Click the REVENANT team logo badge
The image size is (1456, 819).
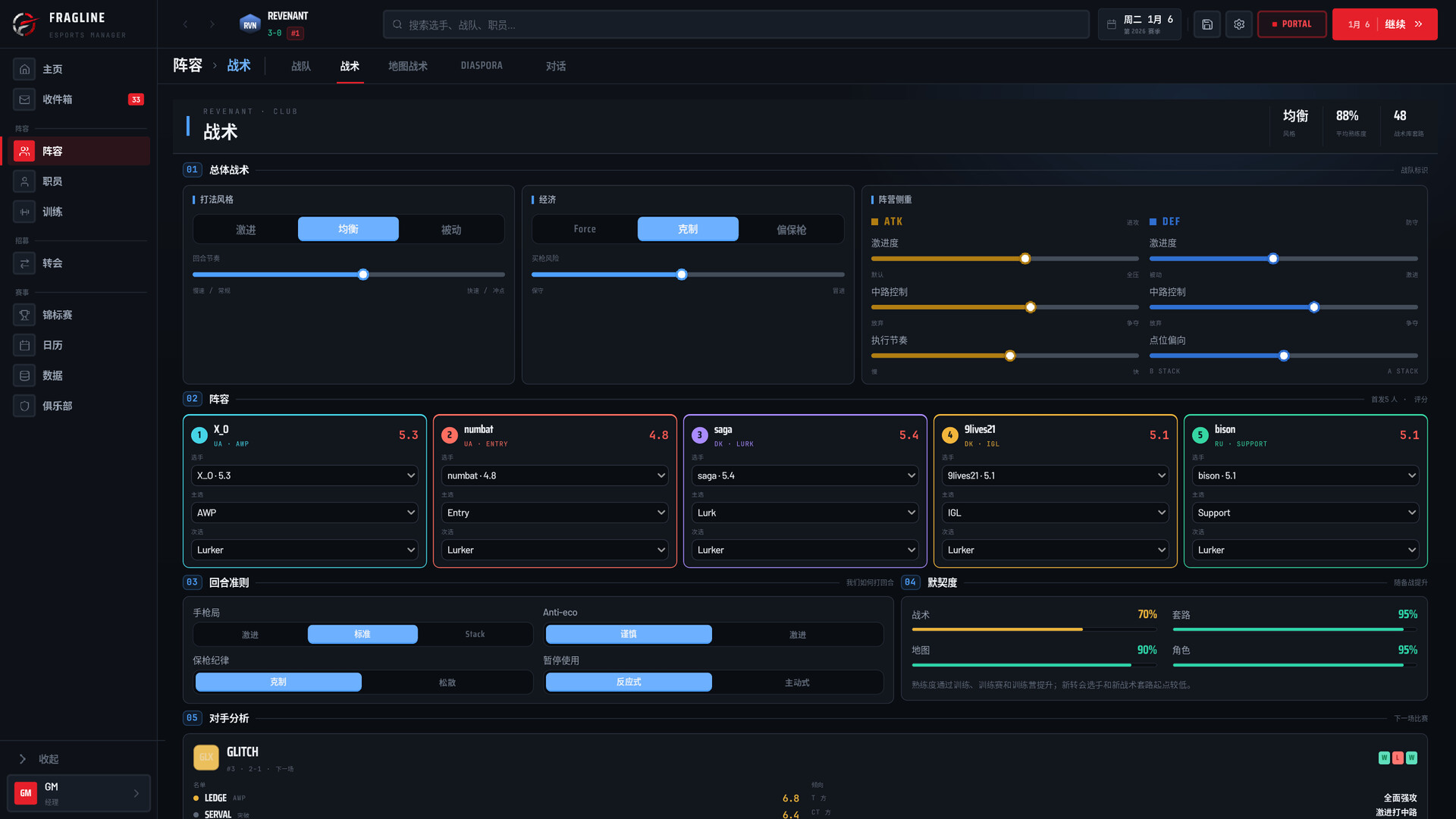(249, 24)
